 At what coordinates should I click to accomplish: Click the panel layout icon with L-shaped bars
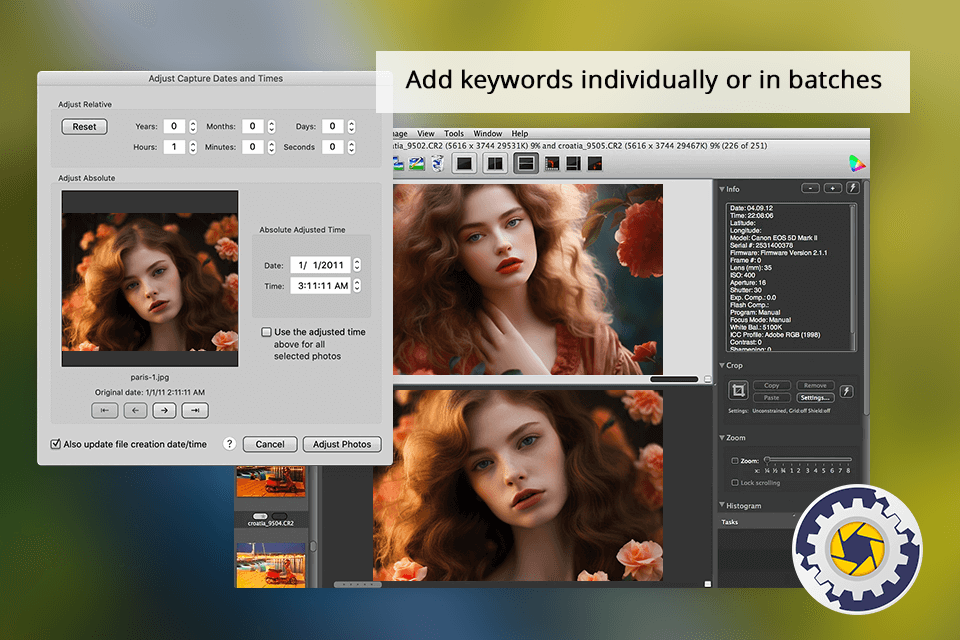point(573,164)
